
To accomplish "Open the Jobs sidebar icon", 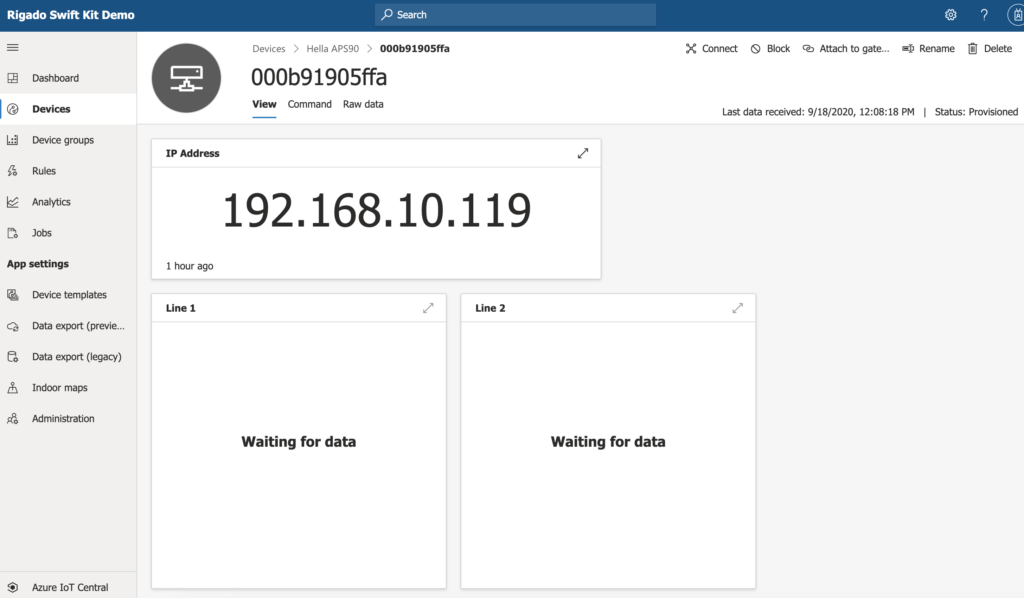I will [x=12, y=233].
